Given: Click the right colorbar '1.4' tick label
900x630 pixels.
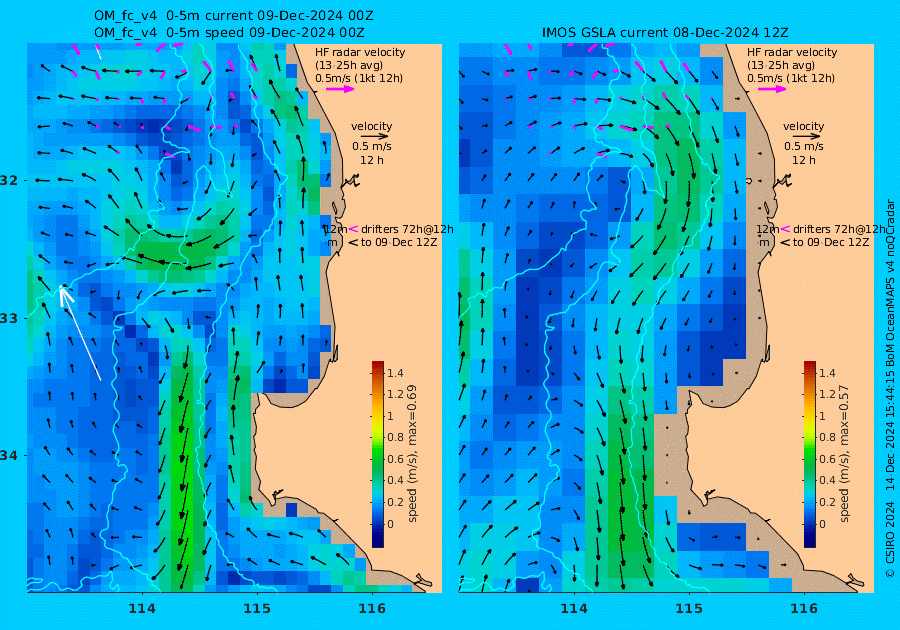Looking at the screenshot, I should coord(827,373).
